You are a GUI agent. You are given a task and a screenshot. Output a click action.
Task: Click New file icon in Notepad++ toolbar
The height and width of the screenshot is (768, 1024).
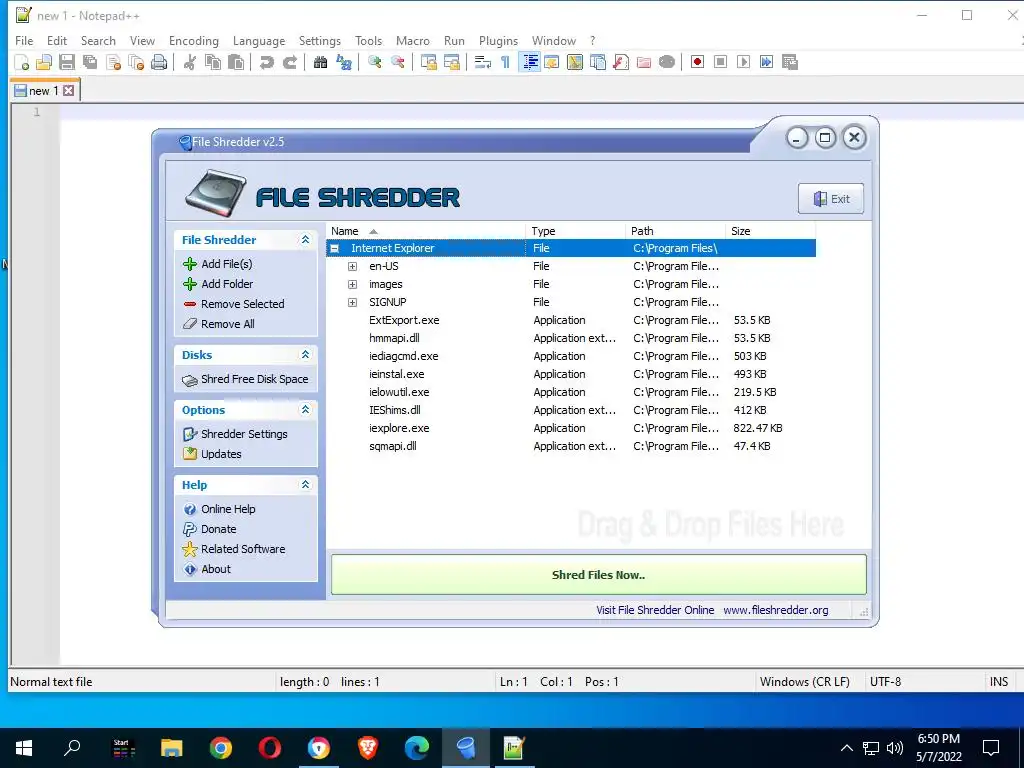click(x=22, y=62)
